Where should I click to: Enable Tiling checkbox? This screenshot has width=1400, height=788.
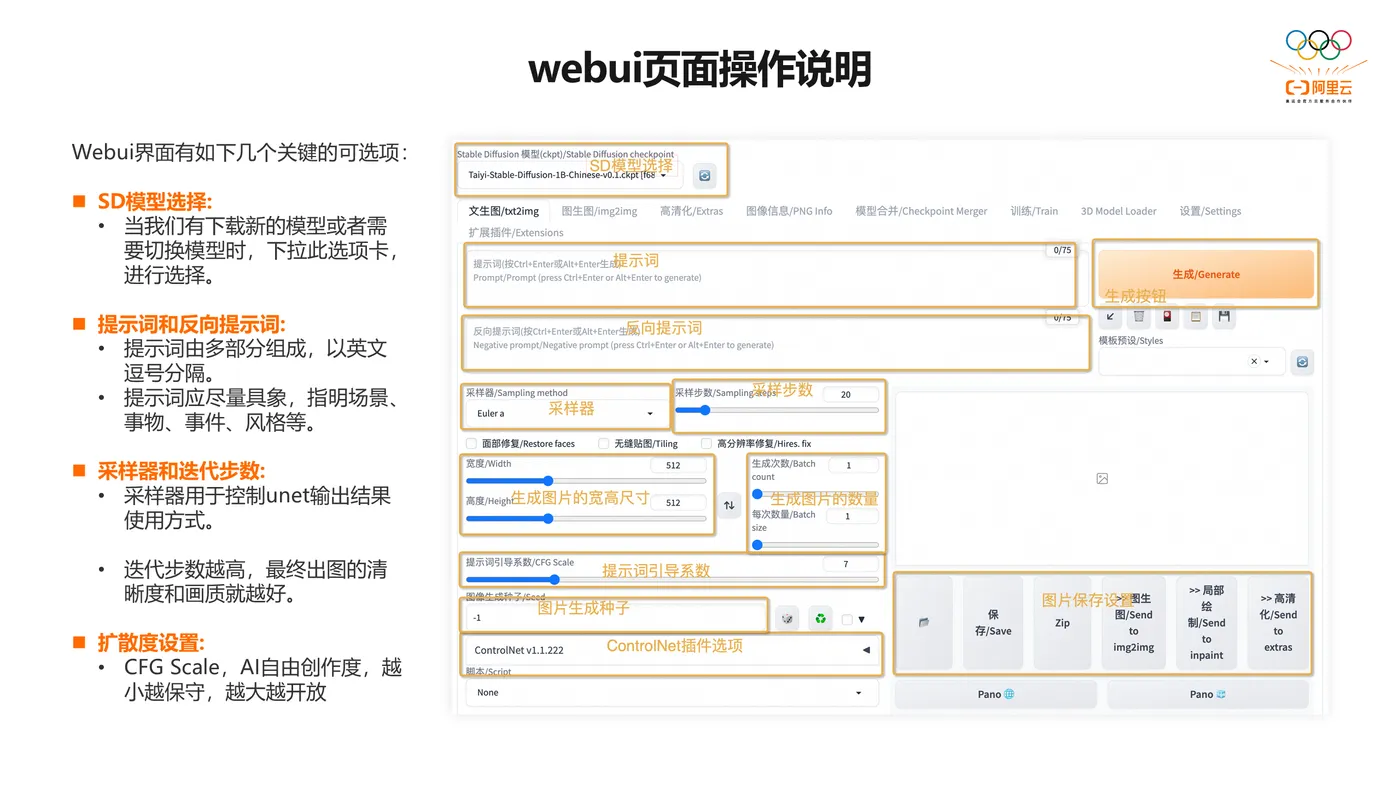(x=603, y=443)
